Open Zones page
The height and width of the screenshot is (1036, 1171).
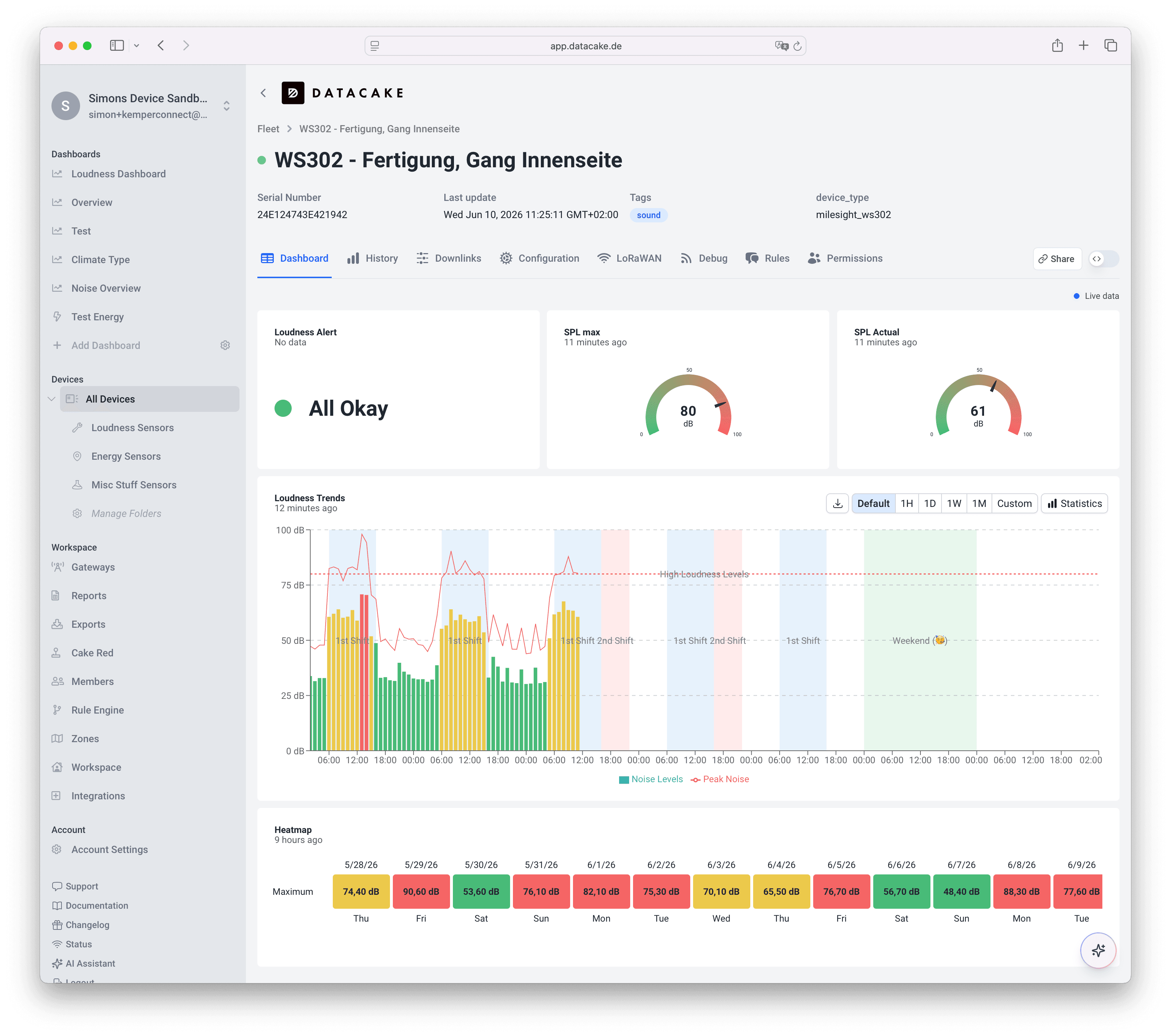(85, 739)
